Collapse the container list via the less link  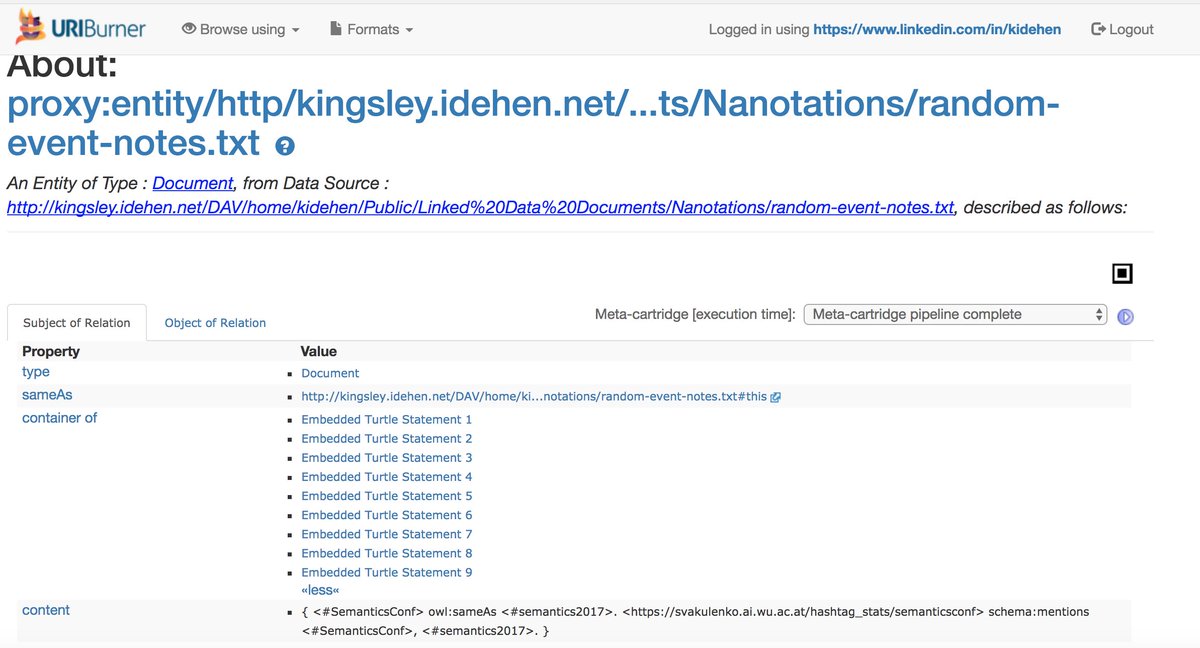point(319,589)
